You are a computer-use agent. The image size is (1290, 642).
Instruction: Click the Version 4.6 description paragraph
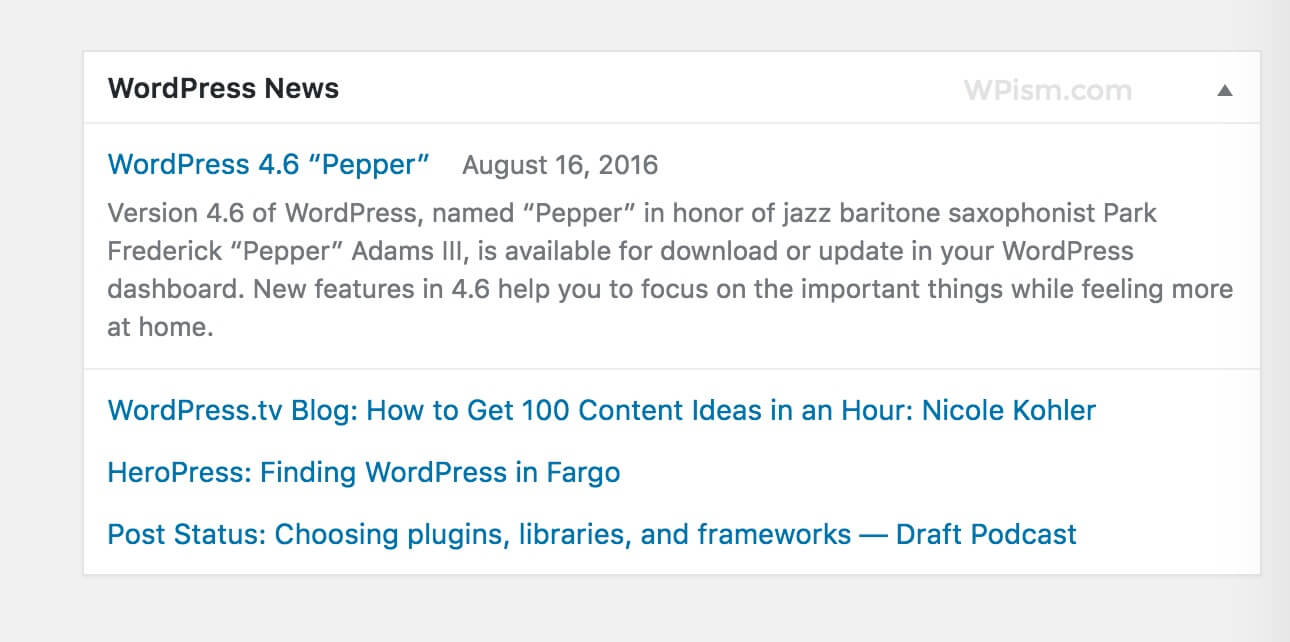[670, 270]
